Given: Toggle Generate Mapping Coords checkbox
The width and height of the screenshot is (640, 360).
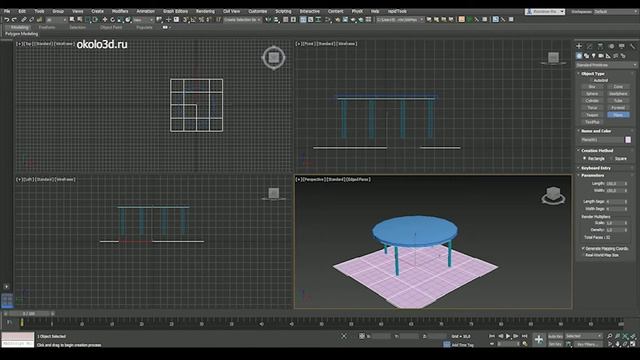Looking at the screenshot, I should (583, 248).
